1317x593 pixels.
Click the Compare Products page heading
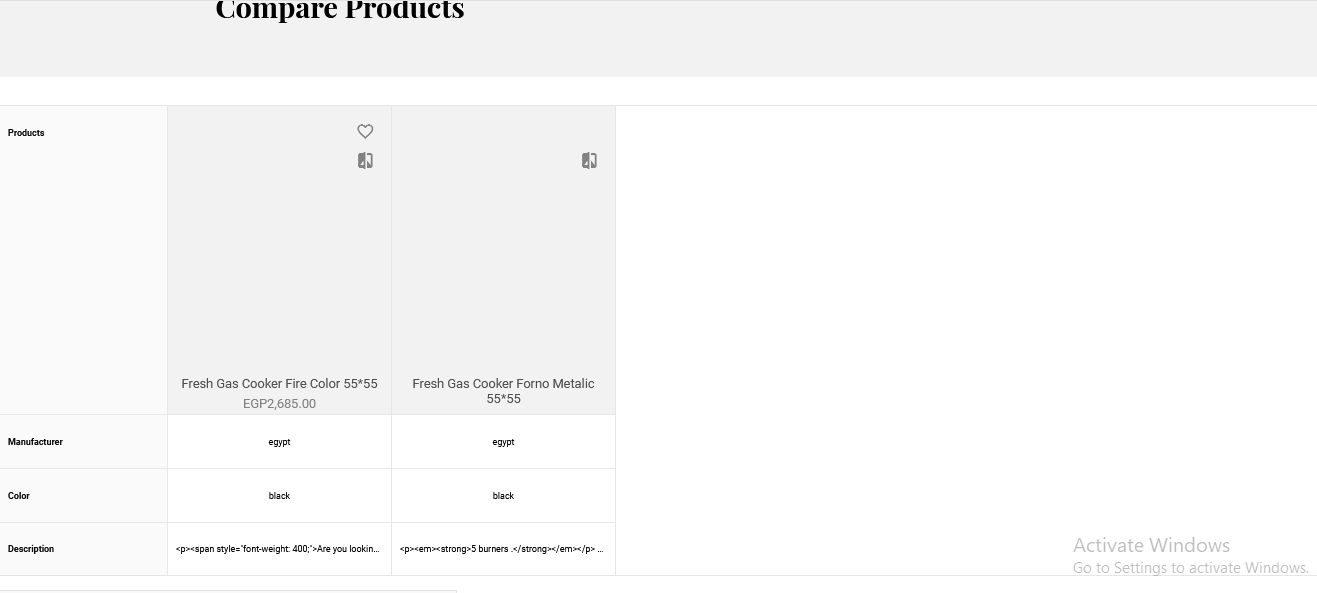tap(338, 11)
